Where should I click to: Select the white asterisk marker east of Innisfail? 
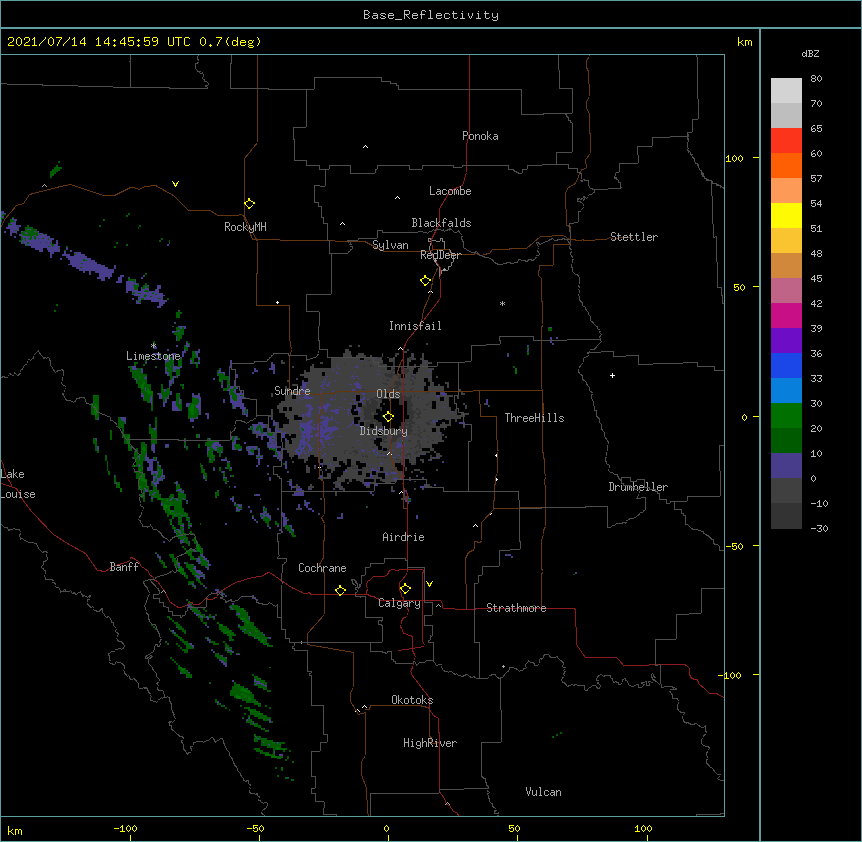pos(502,303)
